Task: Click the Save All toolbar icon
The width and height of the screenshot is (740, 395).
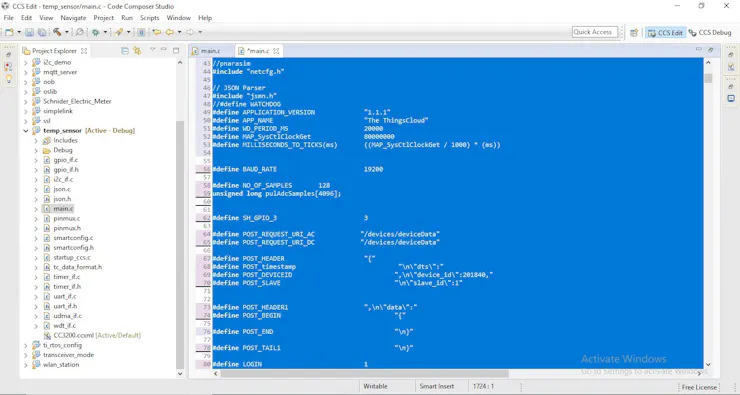Action: (x=42, y=32)
